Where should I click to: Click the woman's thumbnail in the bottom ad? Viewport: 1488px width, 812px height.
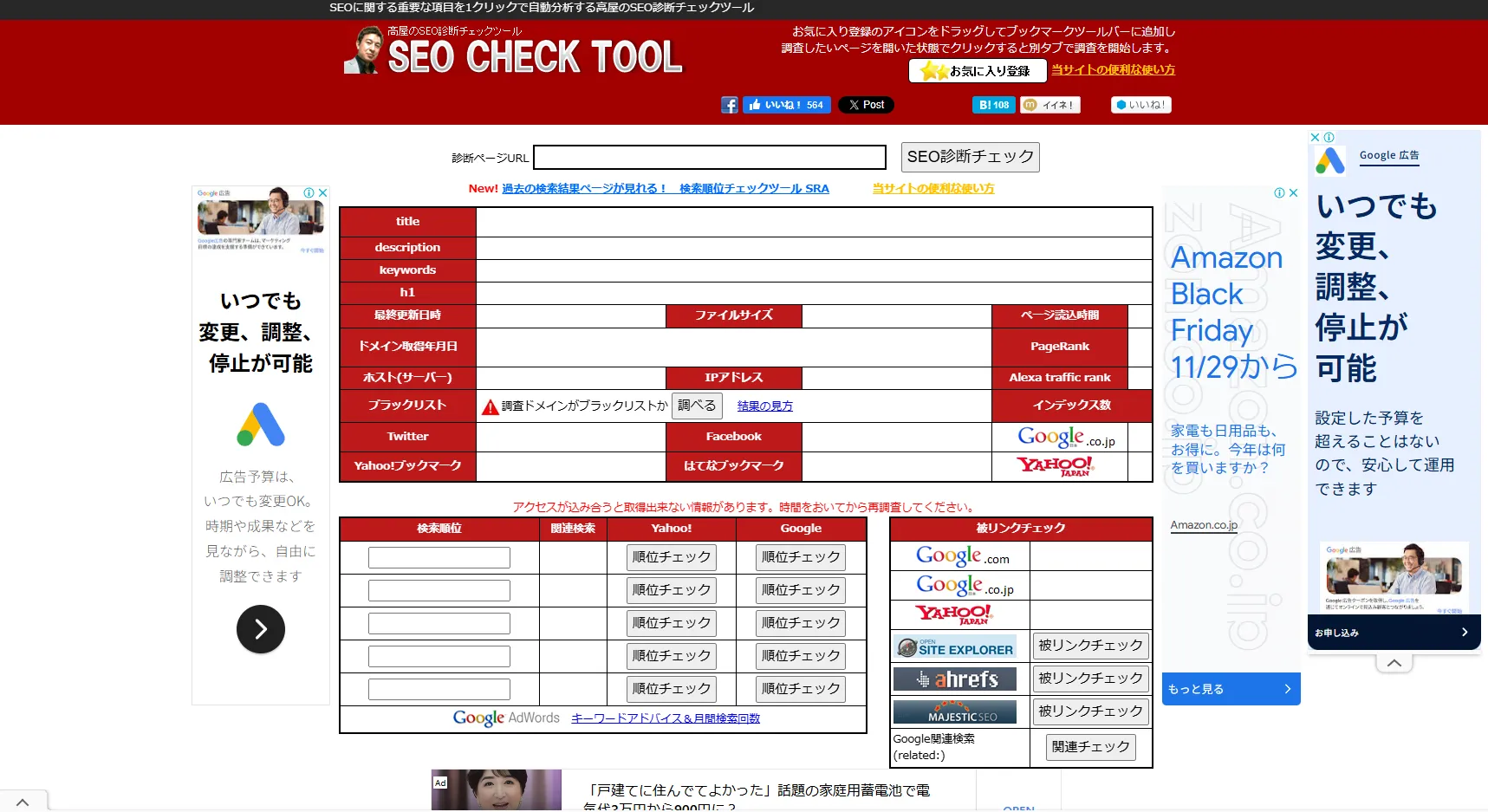click(x=497, y=790)
